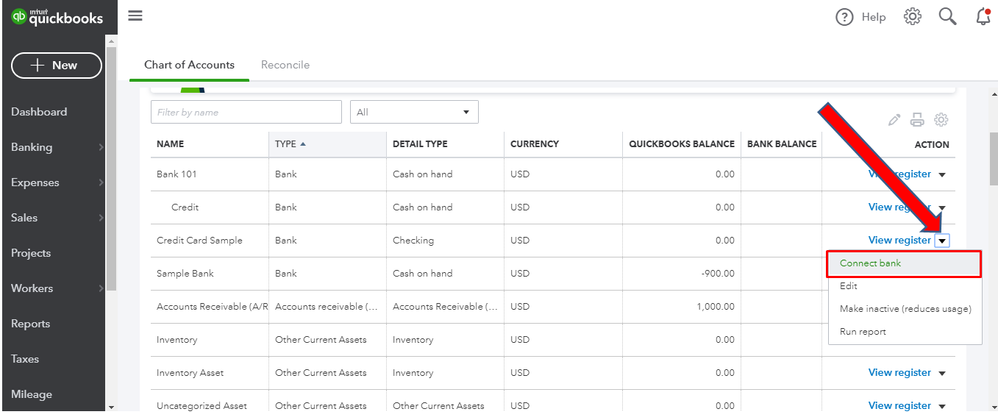Sort by BANK BALANCE column header
The height and width of the screenshot is (412, 998).
(782, 144)
